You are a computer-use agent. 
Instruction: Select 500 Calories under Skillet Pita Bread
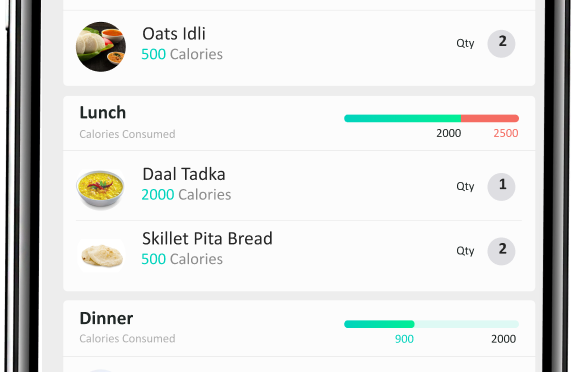pos(182,259)
